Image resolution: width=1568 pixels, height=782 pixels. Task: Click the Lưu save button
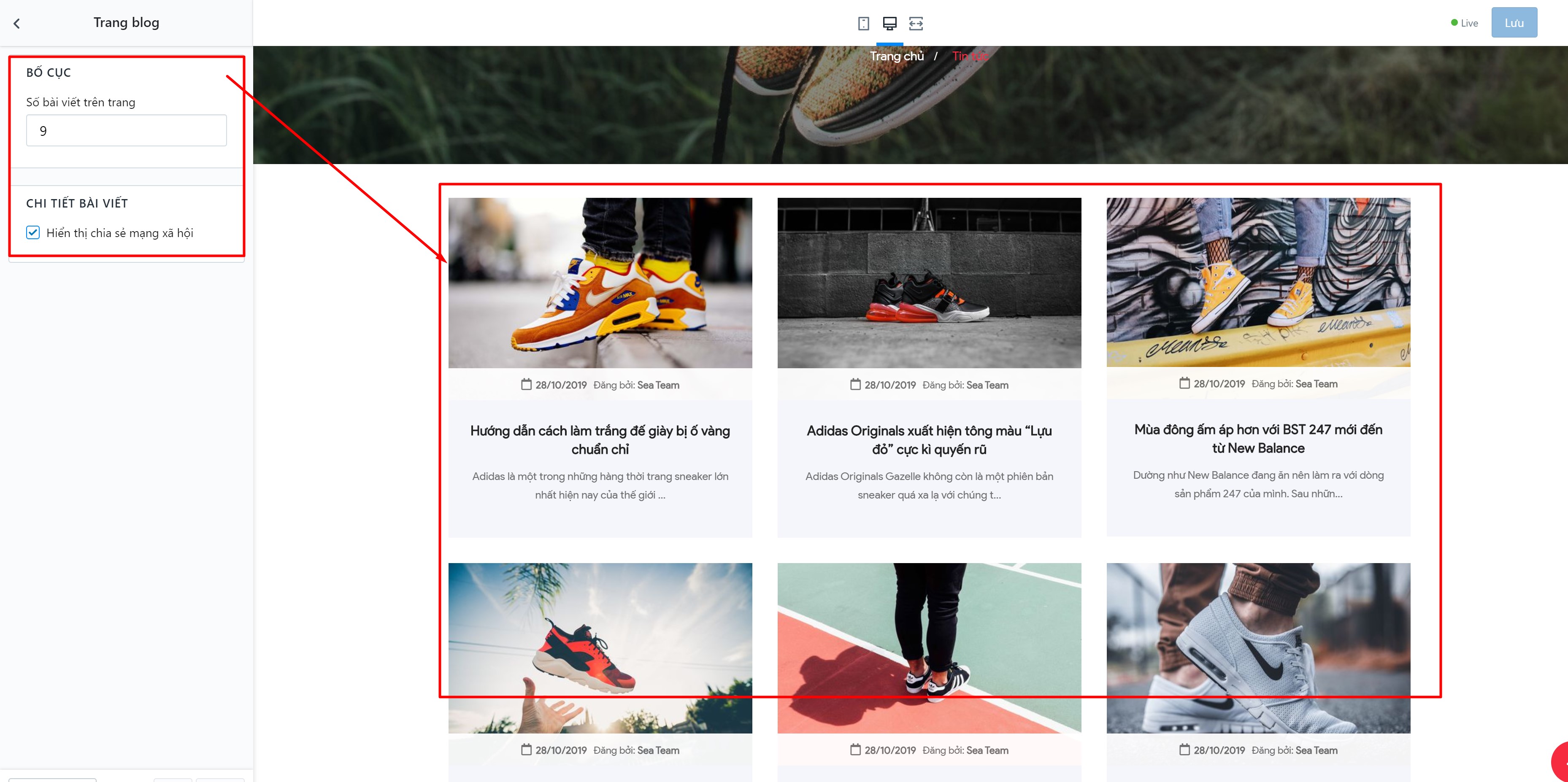click(x=1514, y=22)
